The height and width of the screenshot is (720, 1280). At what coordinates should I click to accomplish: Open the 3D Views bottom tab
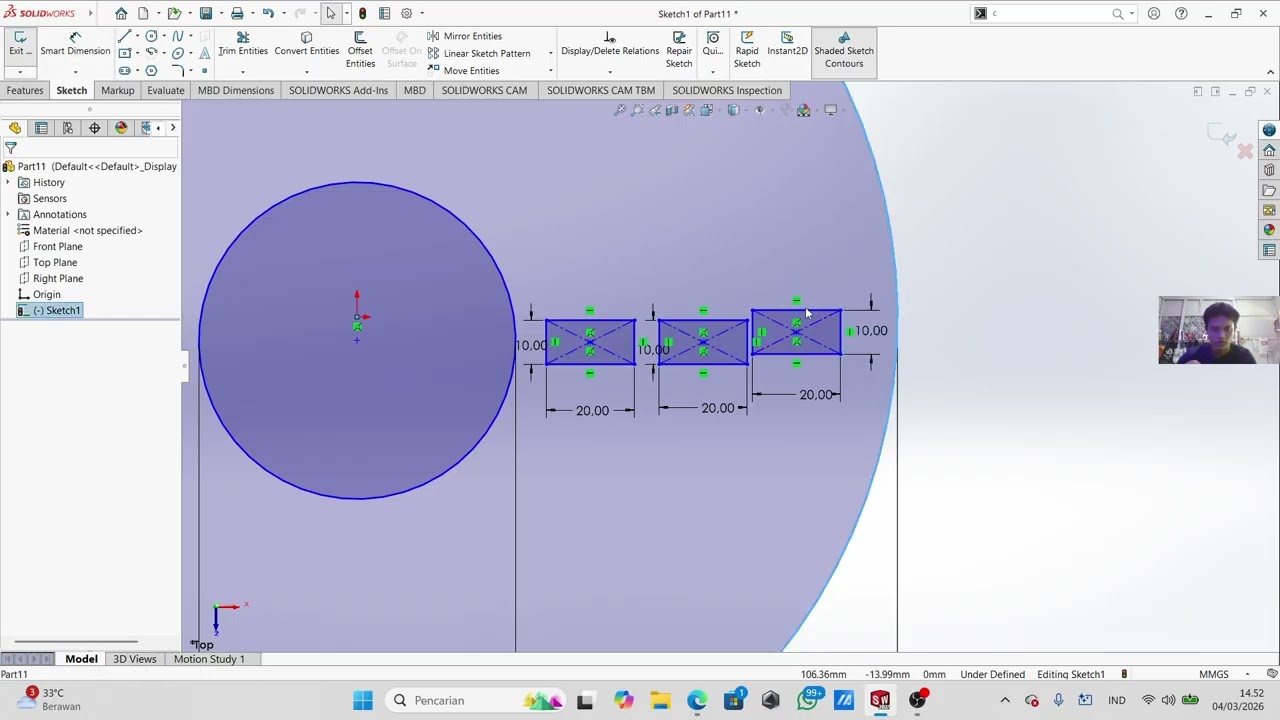coord(135,659)
